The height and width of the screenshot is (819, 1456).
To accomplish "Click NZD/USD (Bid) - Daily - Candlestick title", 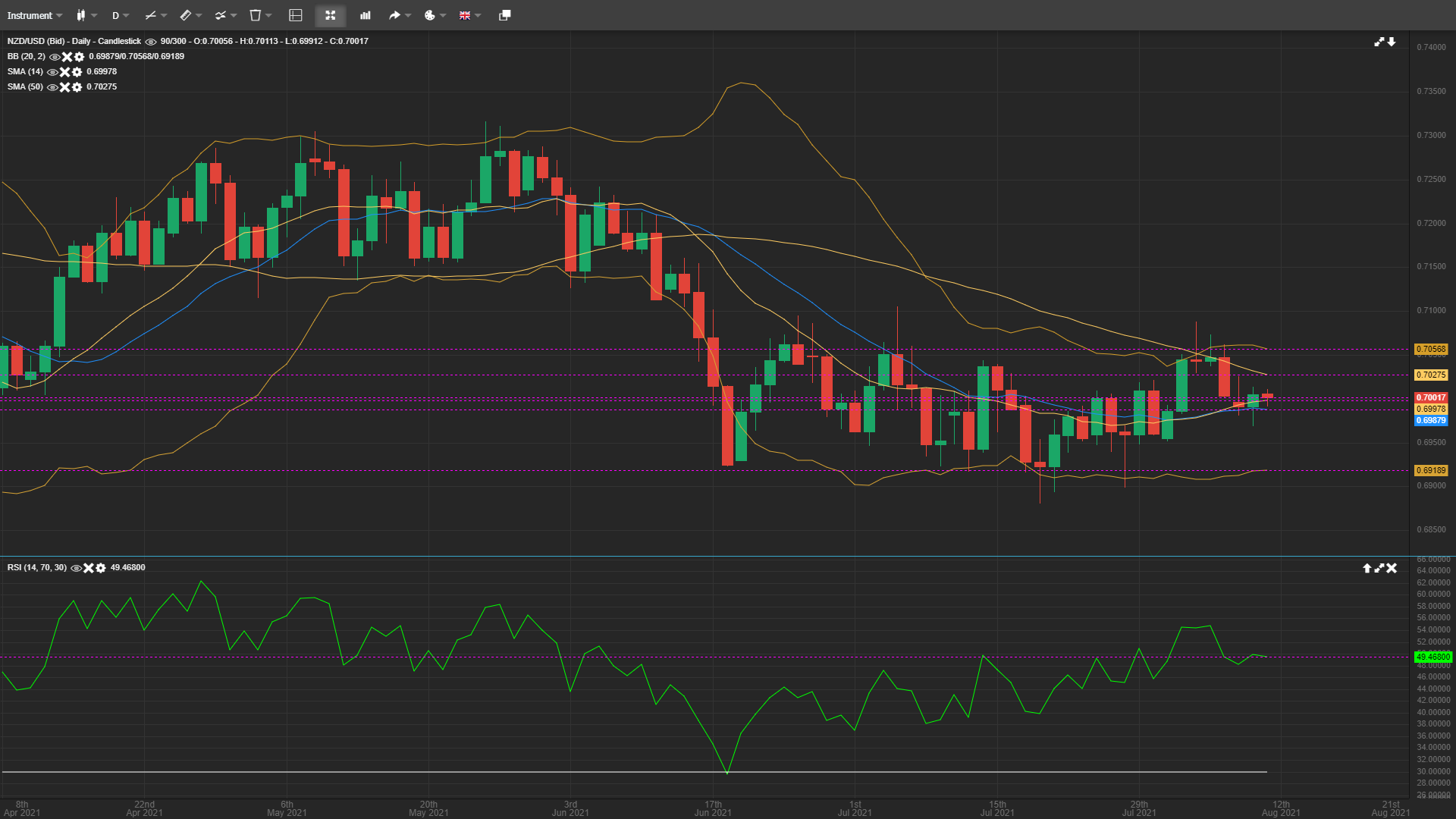I will 74,41.
